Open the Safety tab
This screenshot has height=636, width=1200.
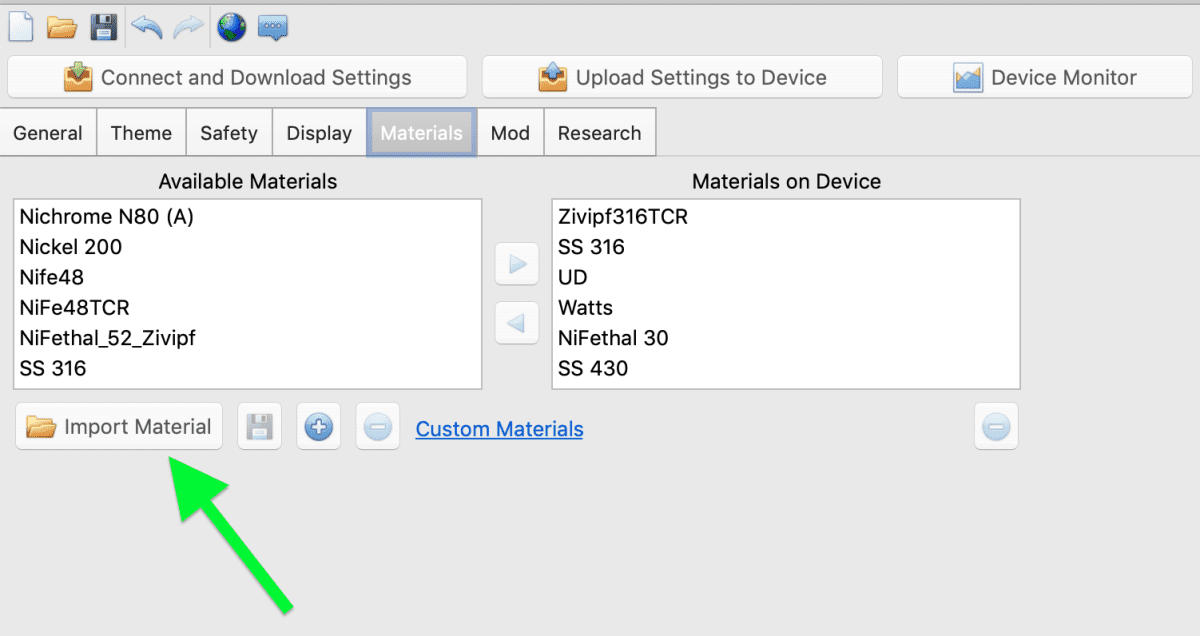[x=229, y=133]
